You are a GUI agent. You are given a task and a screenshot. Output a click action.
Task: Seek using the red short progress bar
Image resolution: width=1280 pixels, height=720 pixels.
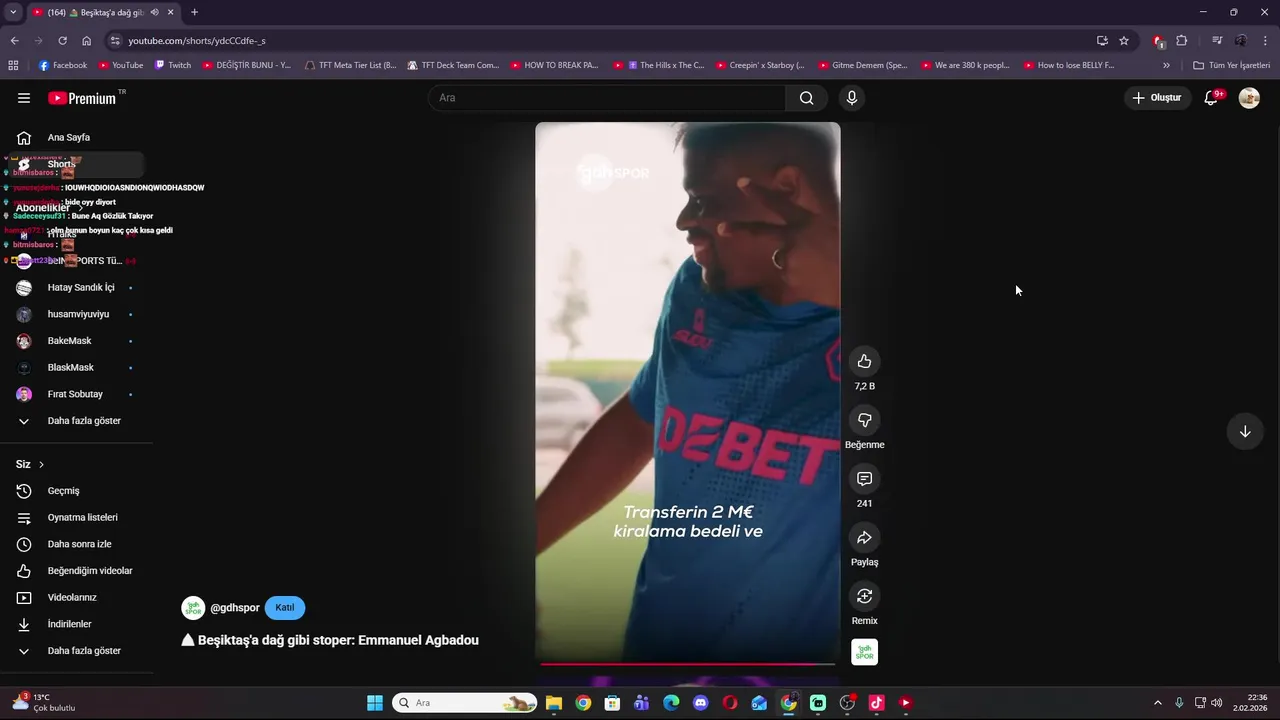688,663
